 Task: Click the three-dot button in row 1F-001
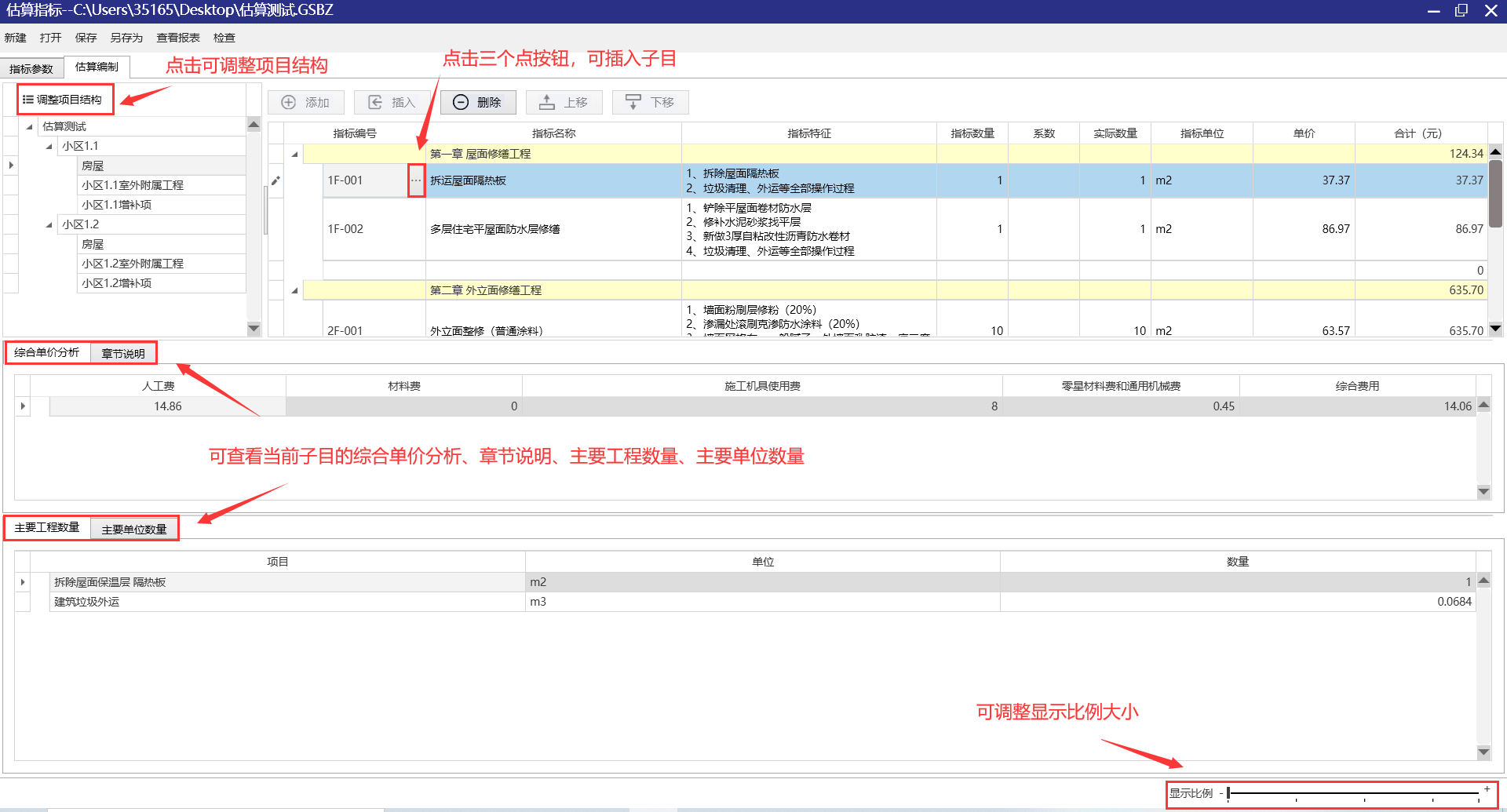click(x=416, y=180)
